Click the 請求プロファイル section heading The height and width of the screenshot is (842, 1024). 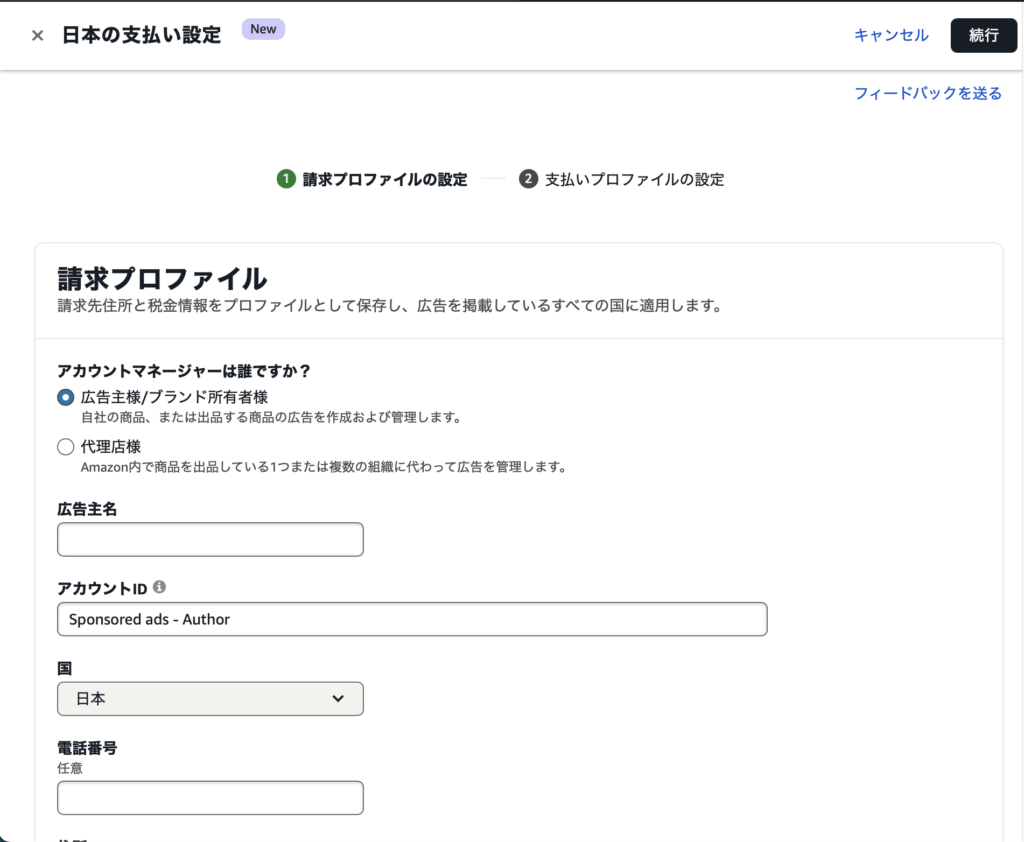pos(162,277)
